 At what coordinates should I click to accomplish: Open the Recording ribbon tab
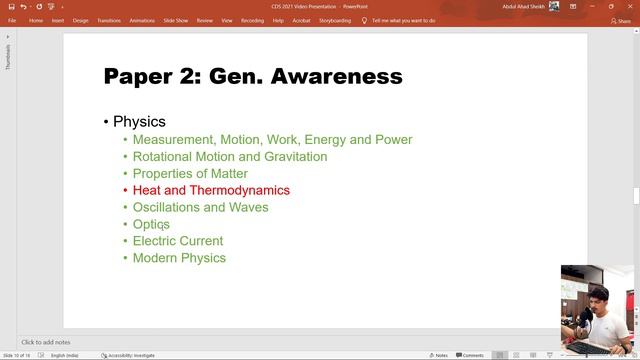tap(252, 20)
